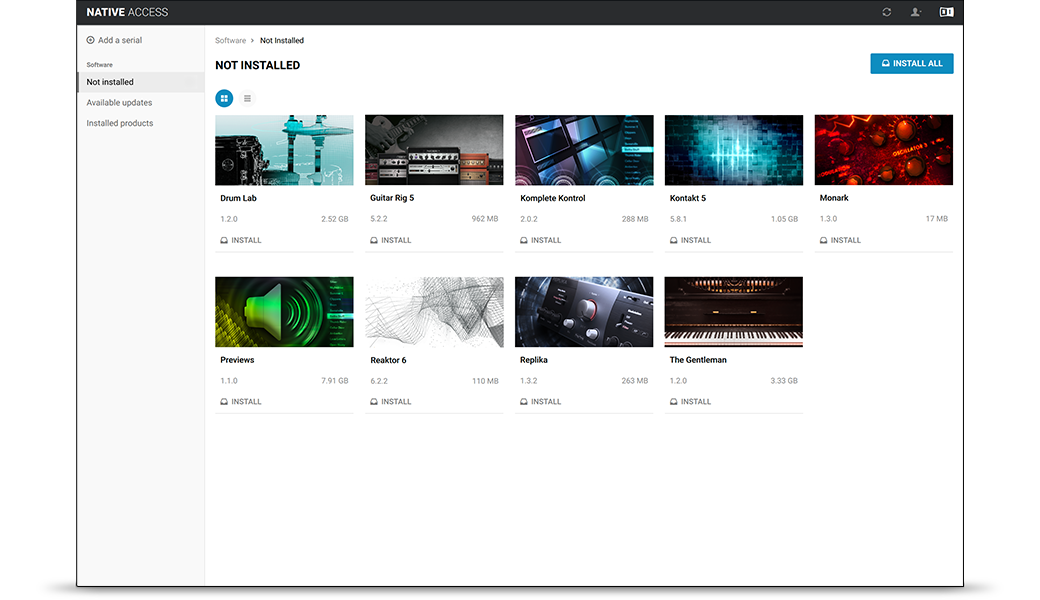
Task: Open Available updates in sidebar
Action: (119, 103)
